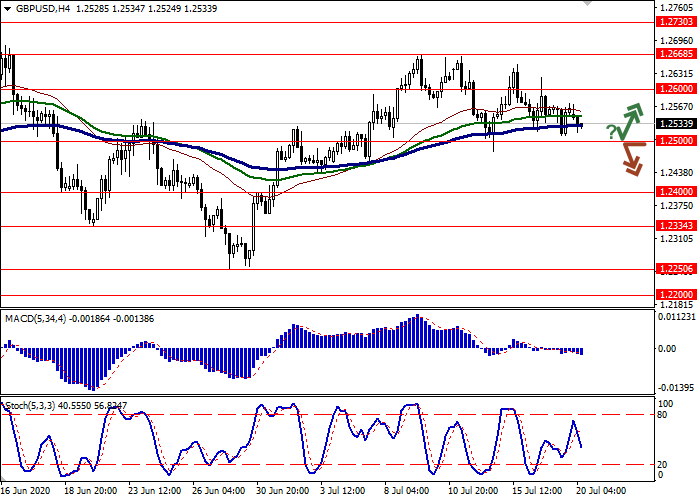The width and height of the screenshot is (700, 500).
Task: Click the green question mark symbol
Action: click(x=610, y=132)
